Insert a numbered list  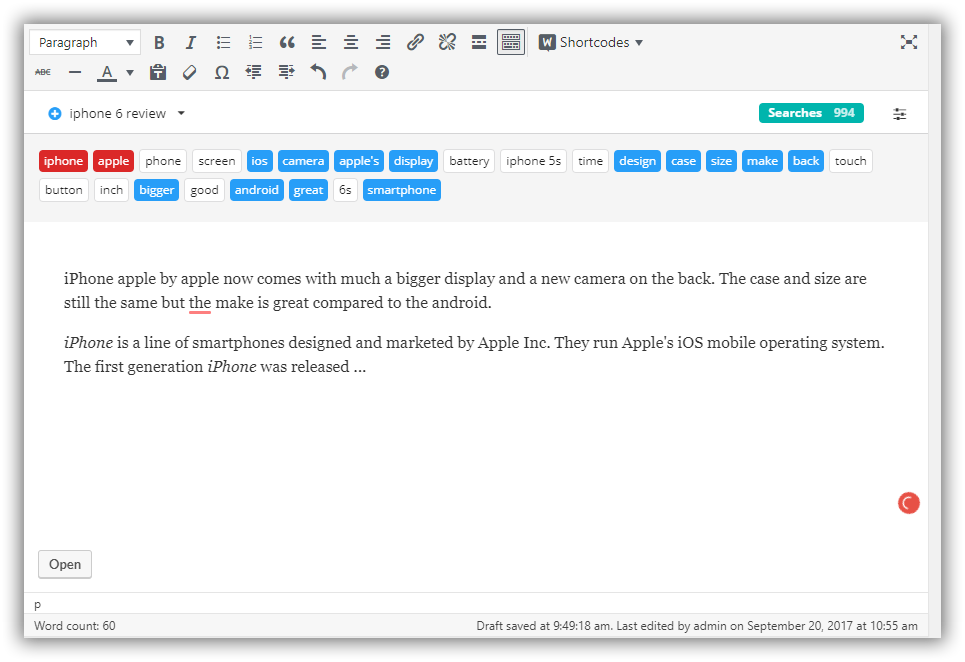[255, 42]
